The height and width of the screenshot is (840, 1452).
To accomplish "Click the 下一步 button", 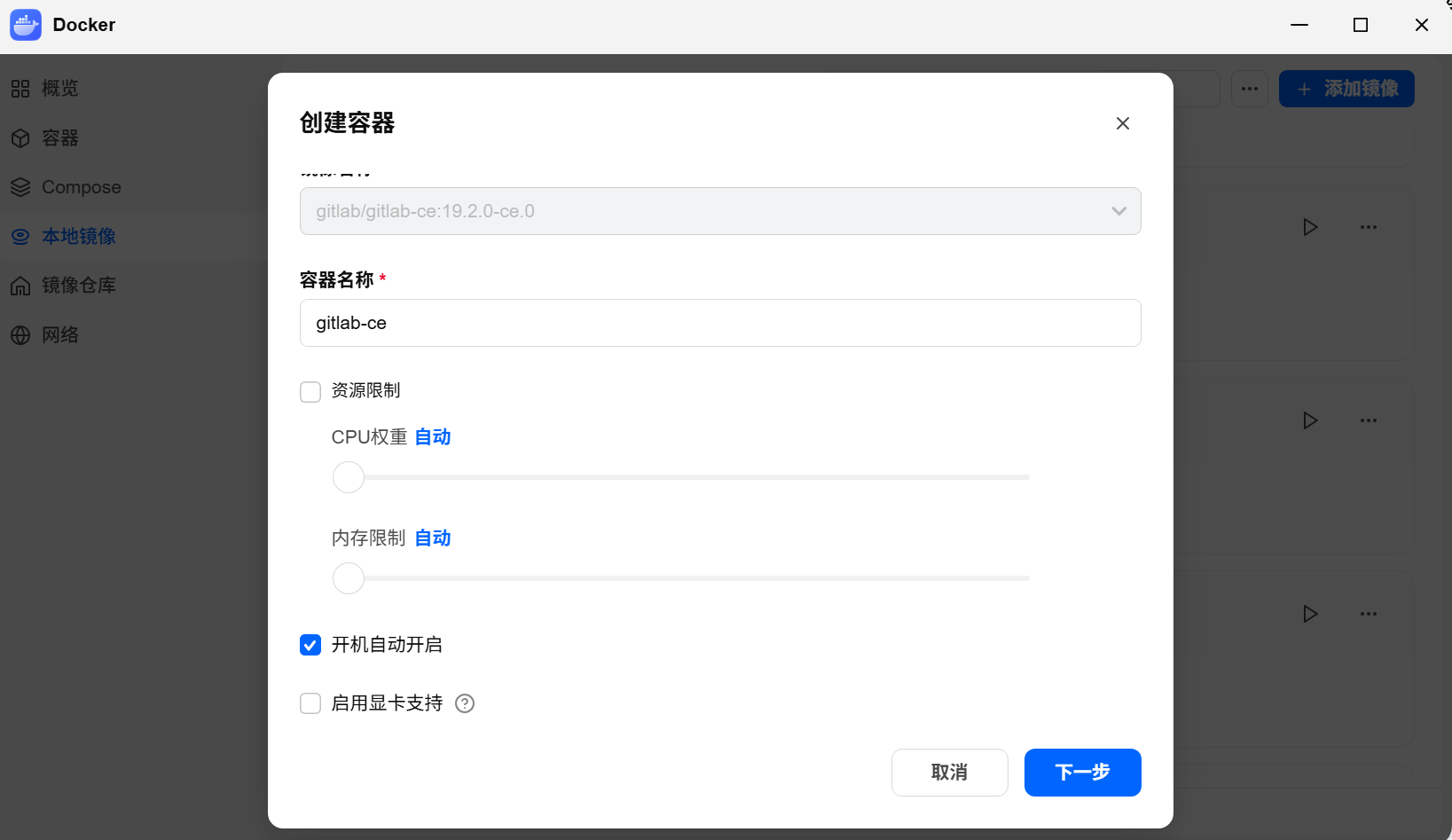I will 1082,773.
